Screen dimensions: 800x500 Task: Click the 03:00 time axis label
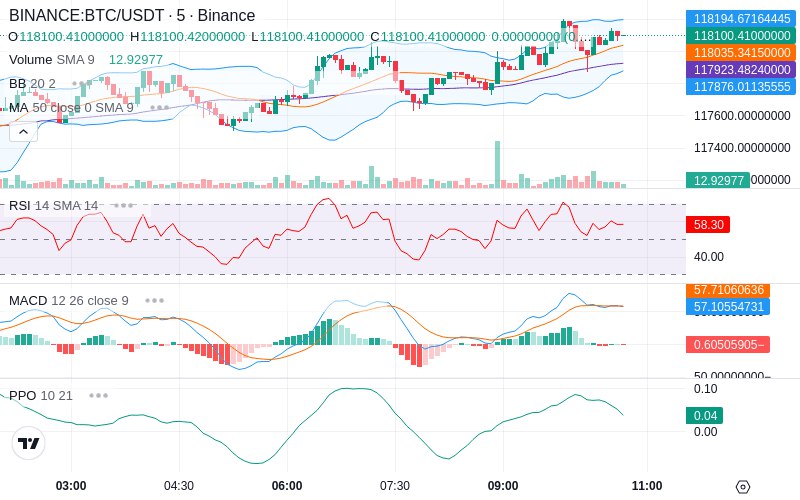(71, 486)
